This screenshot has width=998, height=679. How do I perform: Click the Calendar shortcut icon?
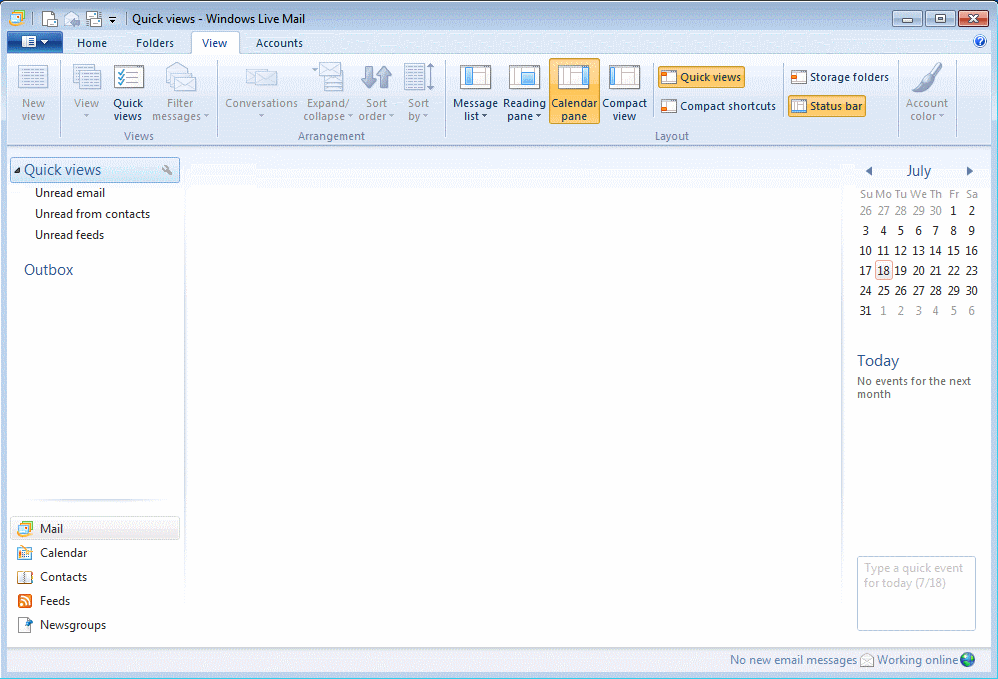(25, 553)
